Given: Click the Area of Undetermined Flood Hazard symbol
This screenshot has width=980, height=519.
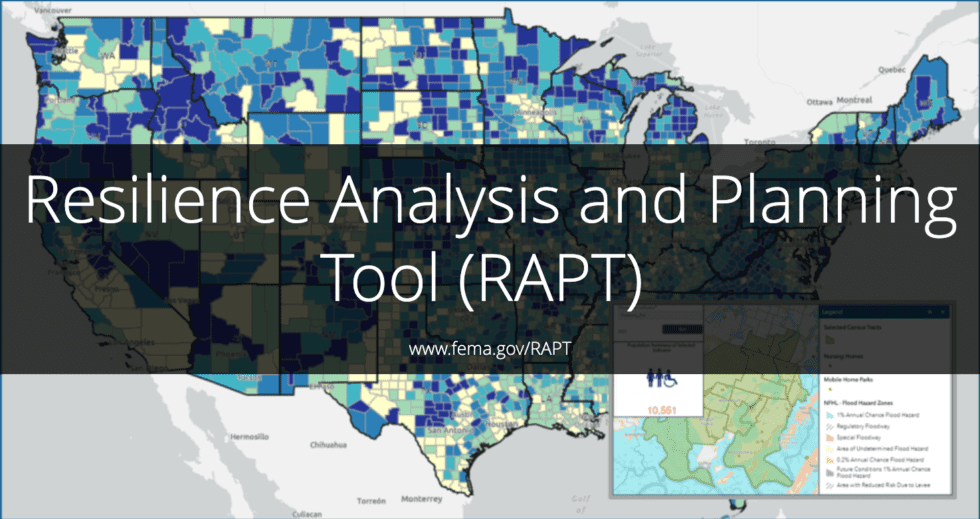Looking at the screenshot, I should pos(829,448).
